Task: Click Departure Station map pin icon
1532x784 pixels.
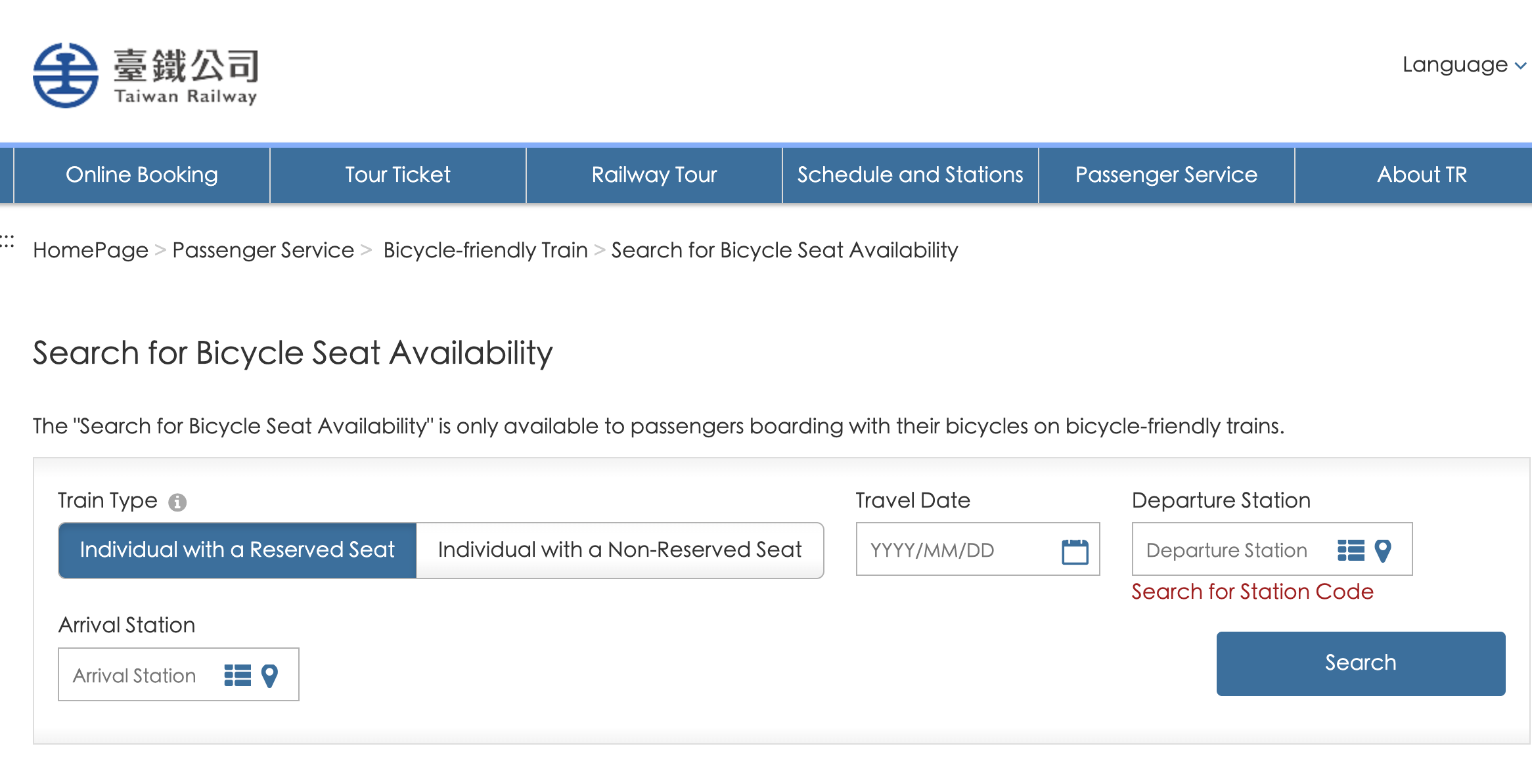Action: click(x=1383, y=550)
